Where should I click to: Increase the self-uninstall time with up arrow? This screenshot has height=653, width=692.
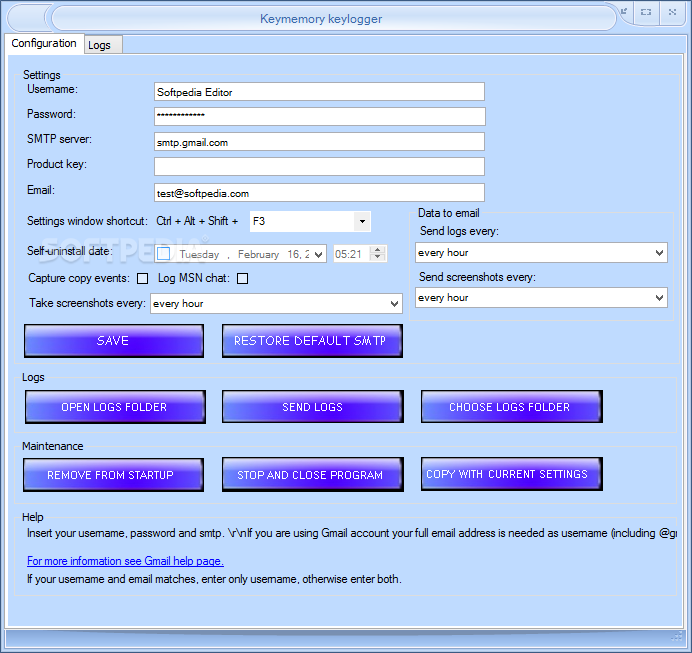pyautogui.click(x=377, y=250)
